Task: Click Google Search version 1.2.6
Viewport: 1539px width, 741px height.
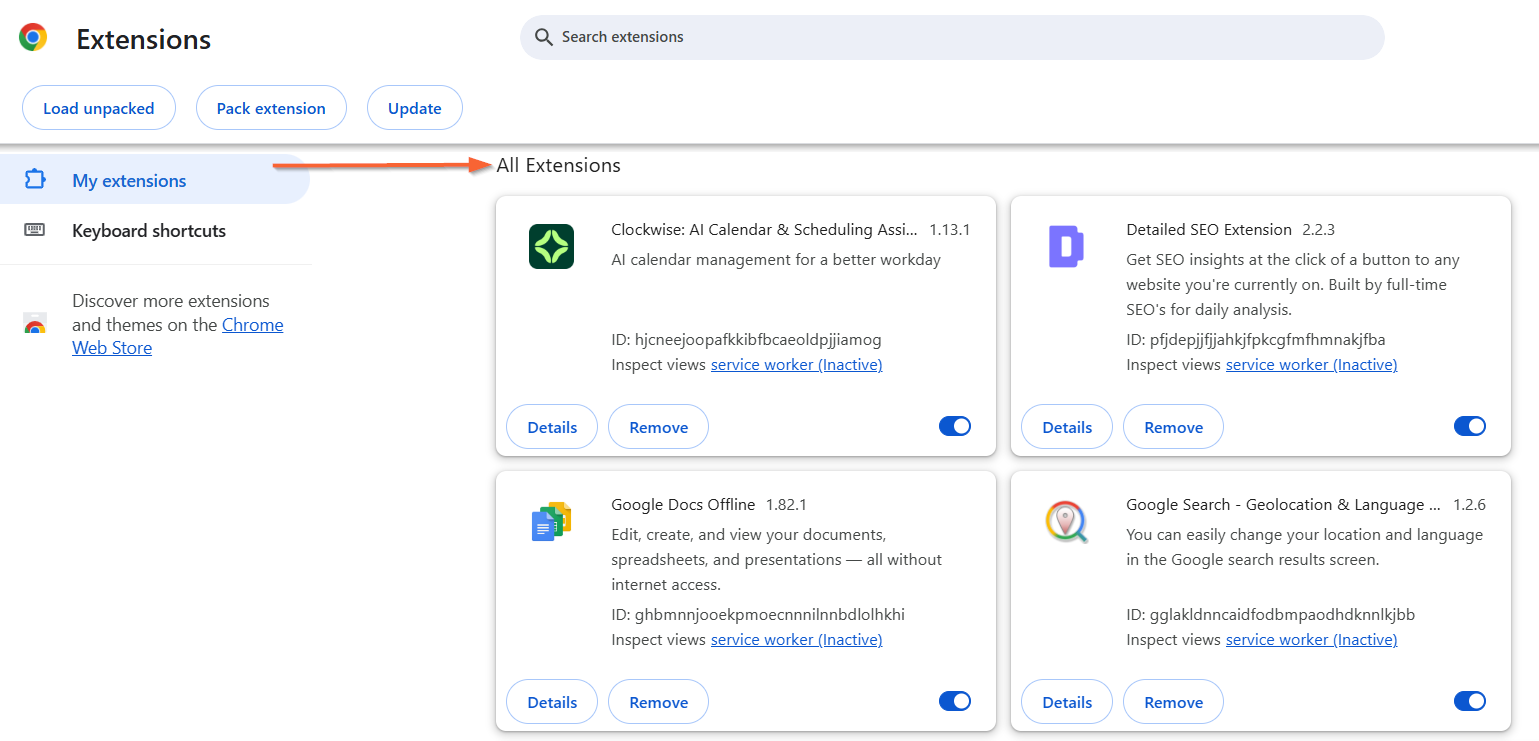Action: click(1469, 504)
